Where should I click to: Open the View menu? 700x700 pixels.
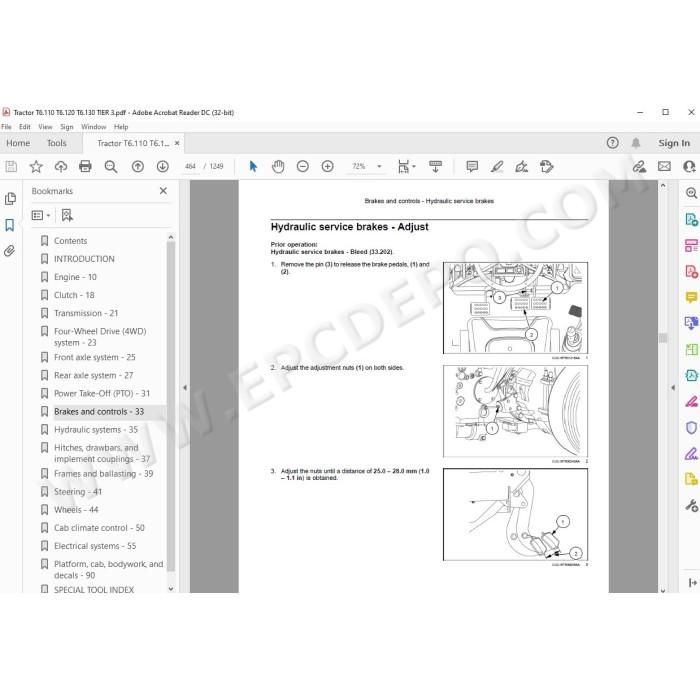45,127
